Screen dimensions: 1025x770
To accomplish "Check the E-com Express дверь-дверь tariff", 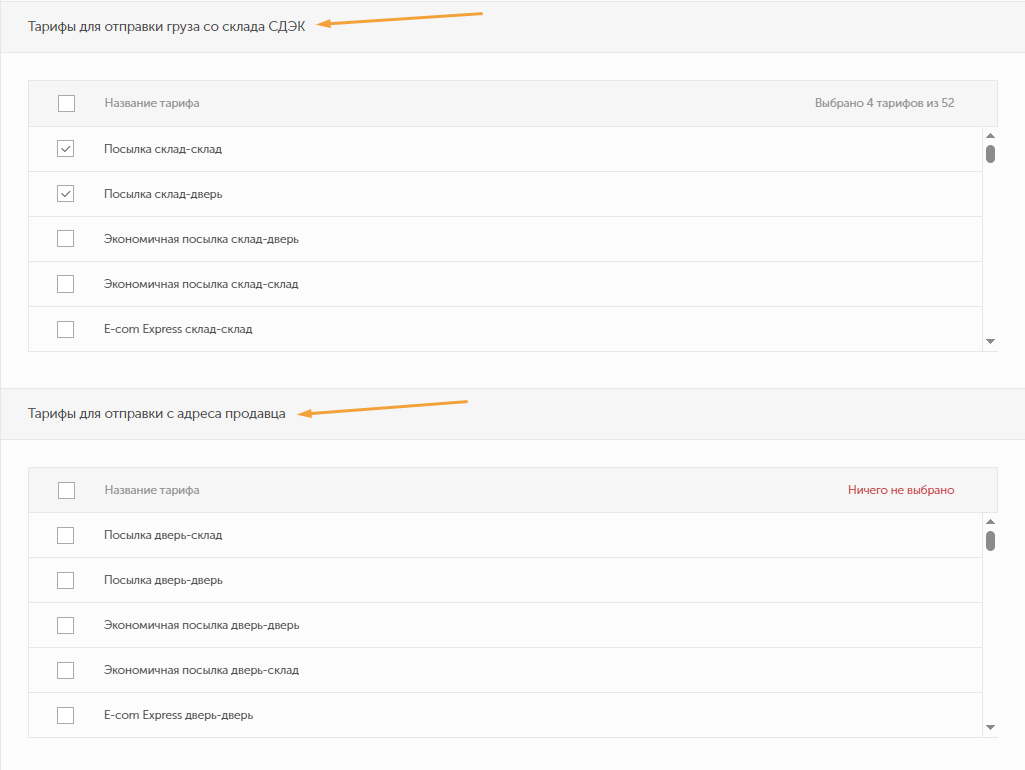I will tap(66, 715).
